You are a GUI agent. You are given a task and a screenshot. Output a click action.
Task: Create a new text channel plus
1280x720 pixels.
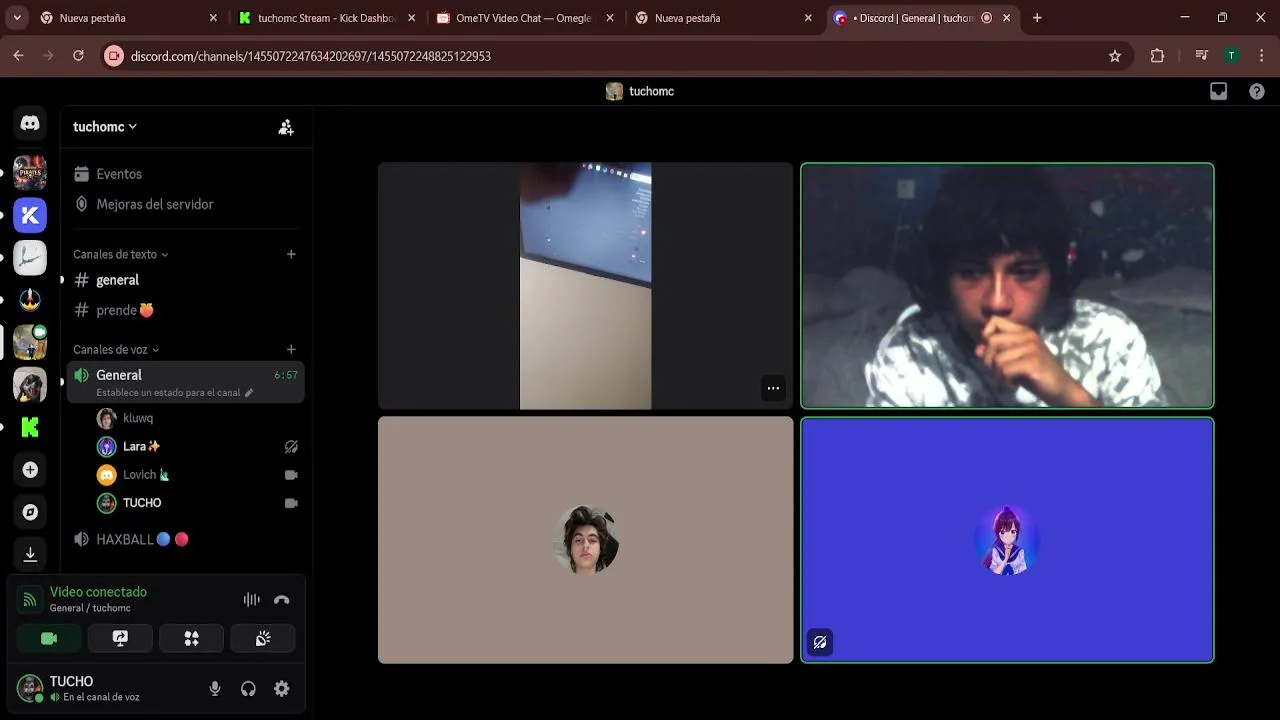click(291, 254)
